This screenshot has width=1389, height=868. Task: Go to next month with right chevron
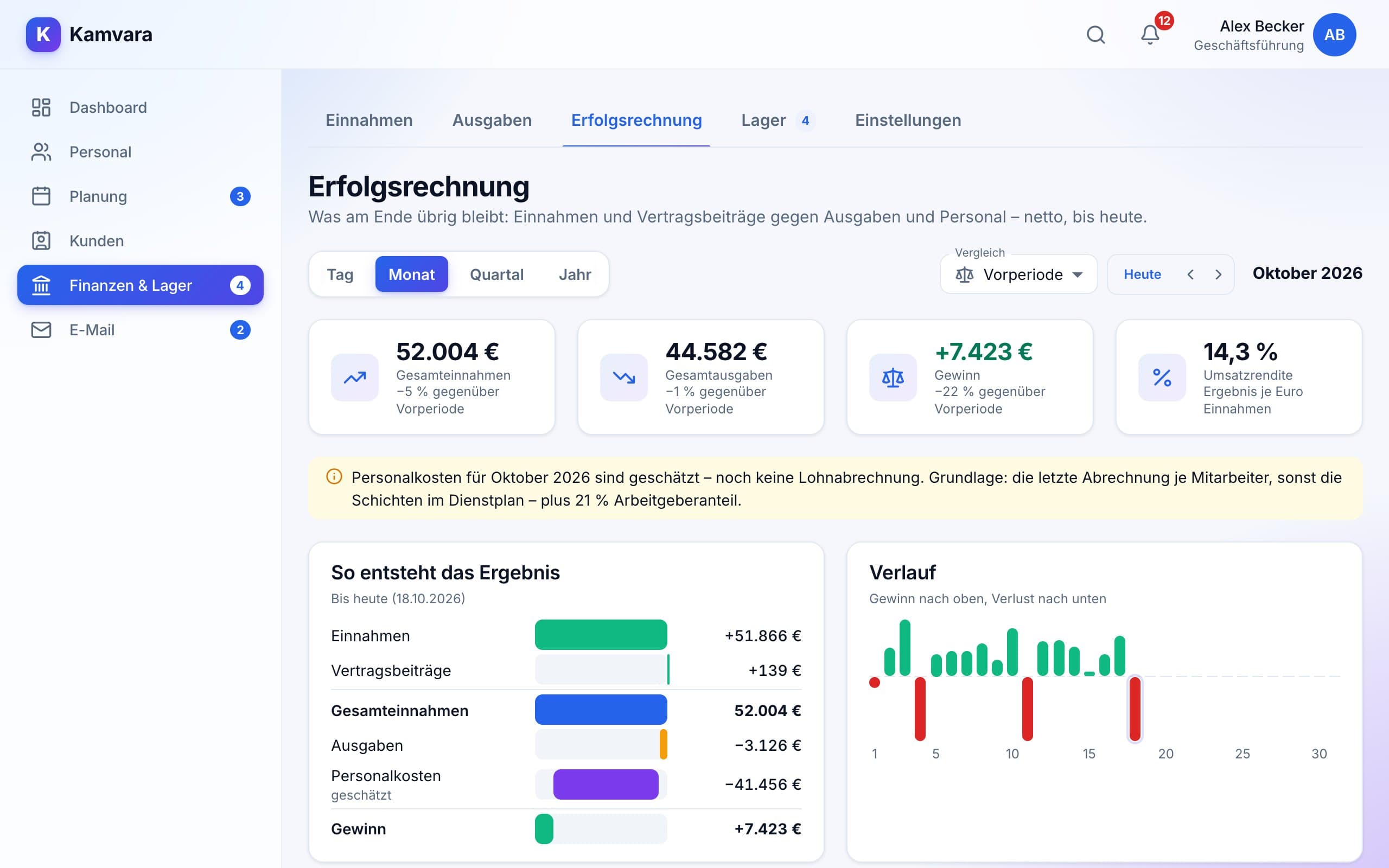coord(1219,275)
